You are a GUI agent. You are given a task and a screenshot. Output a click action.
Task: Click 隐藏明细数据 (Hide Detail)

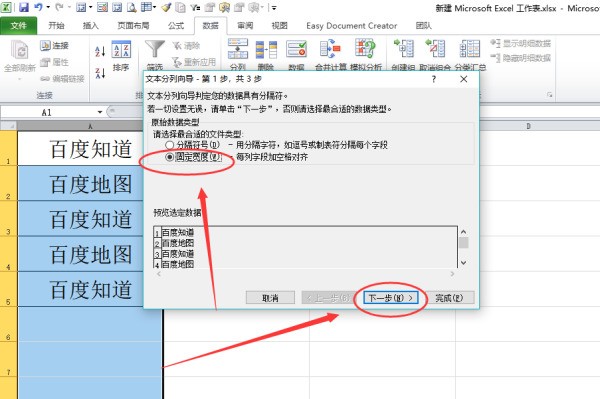521,58
